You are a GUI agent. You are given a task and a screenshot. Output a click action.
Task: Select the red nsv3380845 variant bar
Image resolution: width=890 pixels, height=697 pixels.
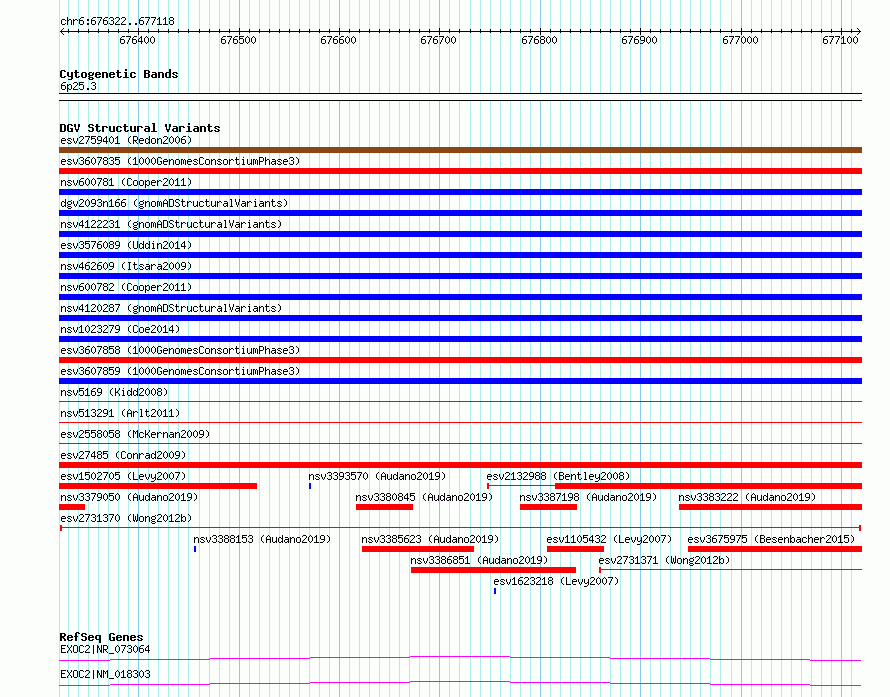384,507
